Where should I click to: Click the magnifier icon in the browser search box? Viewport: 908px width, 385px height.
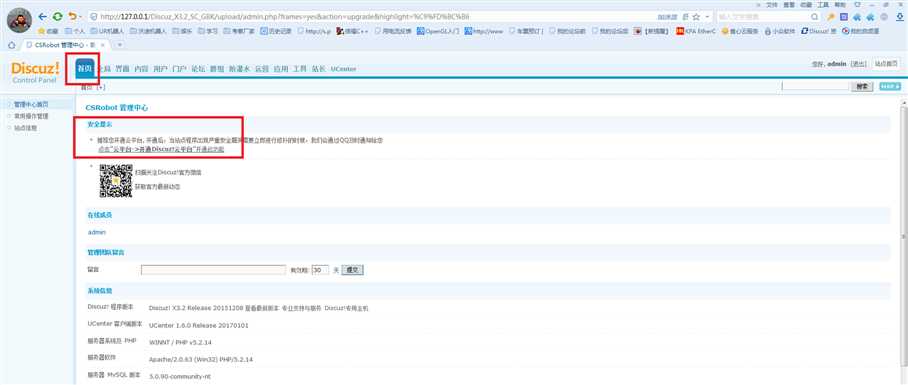pyautogui.click(x=814, y=17)
